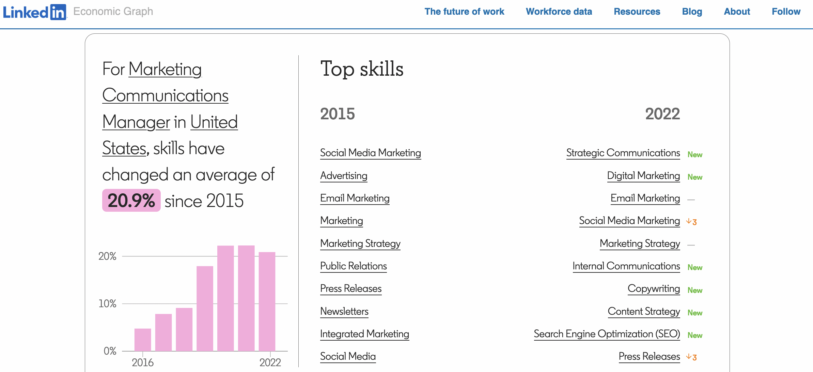Open 2022 skill Search Engine Optimization (SEO)
The height and width of the screenshot is (372, 813).
click(607, 334)
